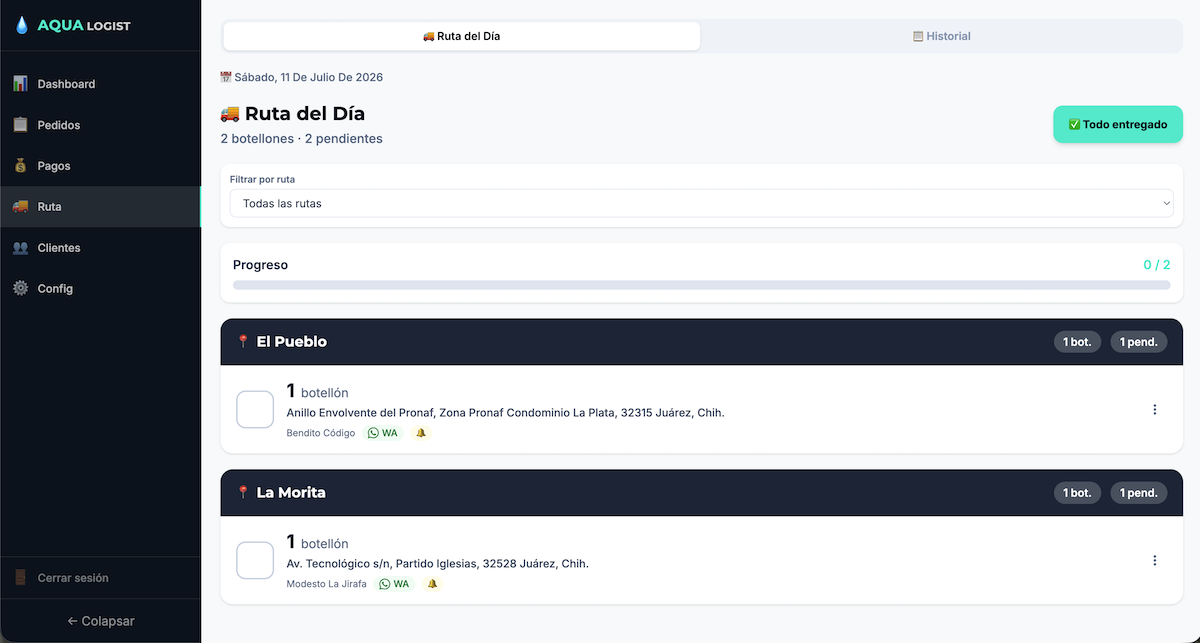The height and width of the screenshot is (643, 1200).
Task: Click the Dashboard chart icon in sidebar
Action: coord(20,84)
